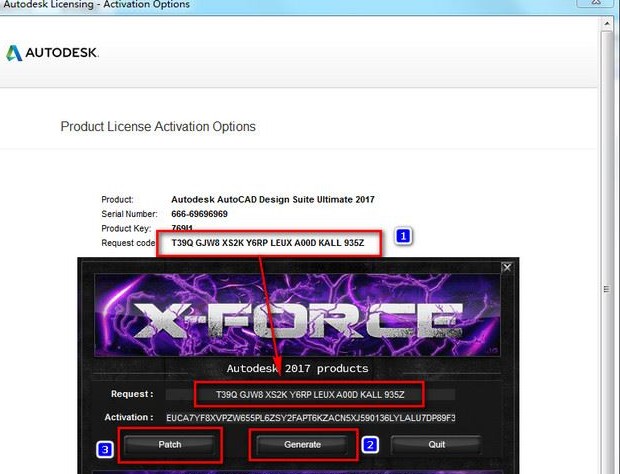This screenshot has height=474, width=620.
Task: Click the X-Force Request code input field
Action: pos(310,395)
